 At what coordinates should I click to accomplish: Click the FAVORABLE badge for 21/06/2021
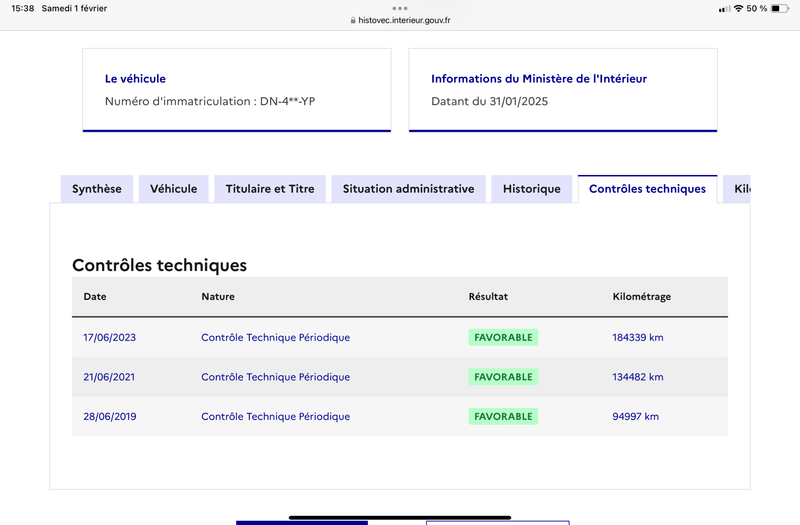click(x=503, y=377)
